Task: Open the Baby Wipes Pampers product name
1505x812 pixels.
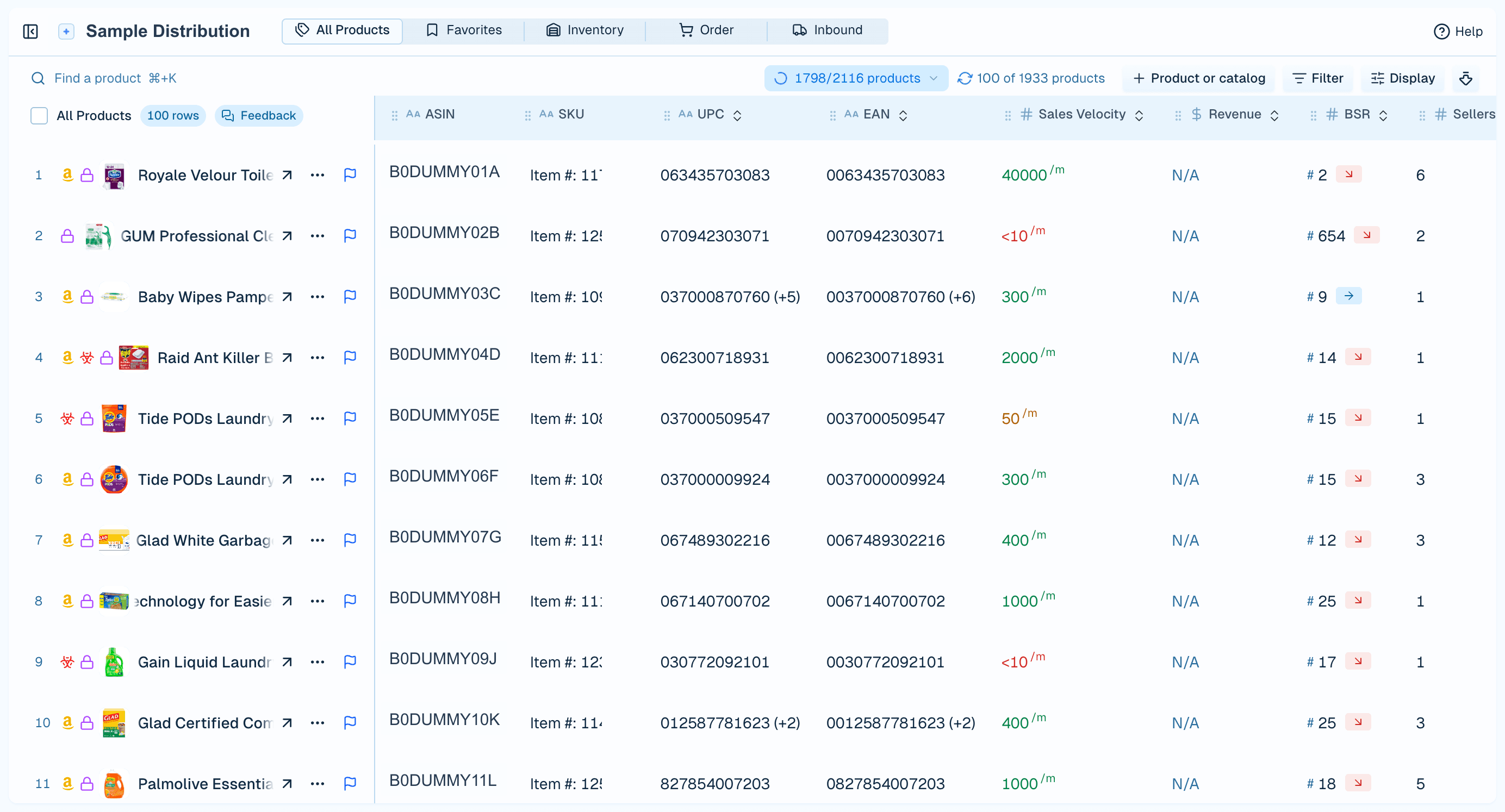Action: tap(206, 297)
